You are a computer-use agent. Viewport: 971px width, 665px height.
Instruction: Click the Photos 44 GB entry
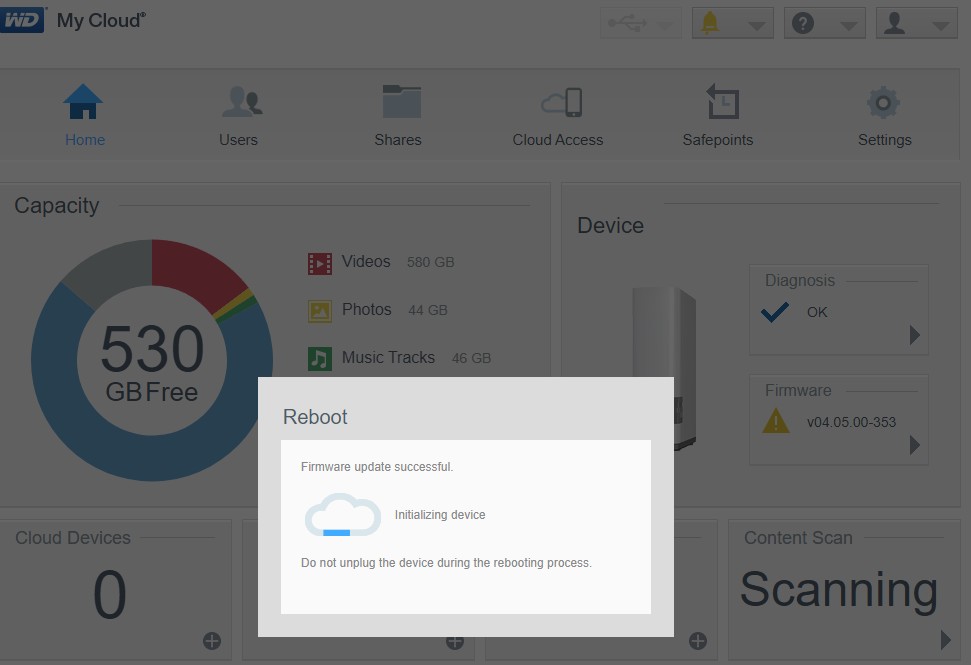pyautogui.click(x=378, y=310)
